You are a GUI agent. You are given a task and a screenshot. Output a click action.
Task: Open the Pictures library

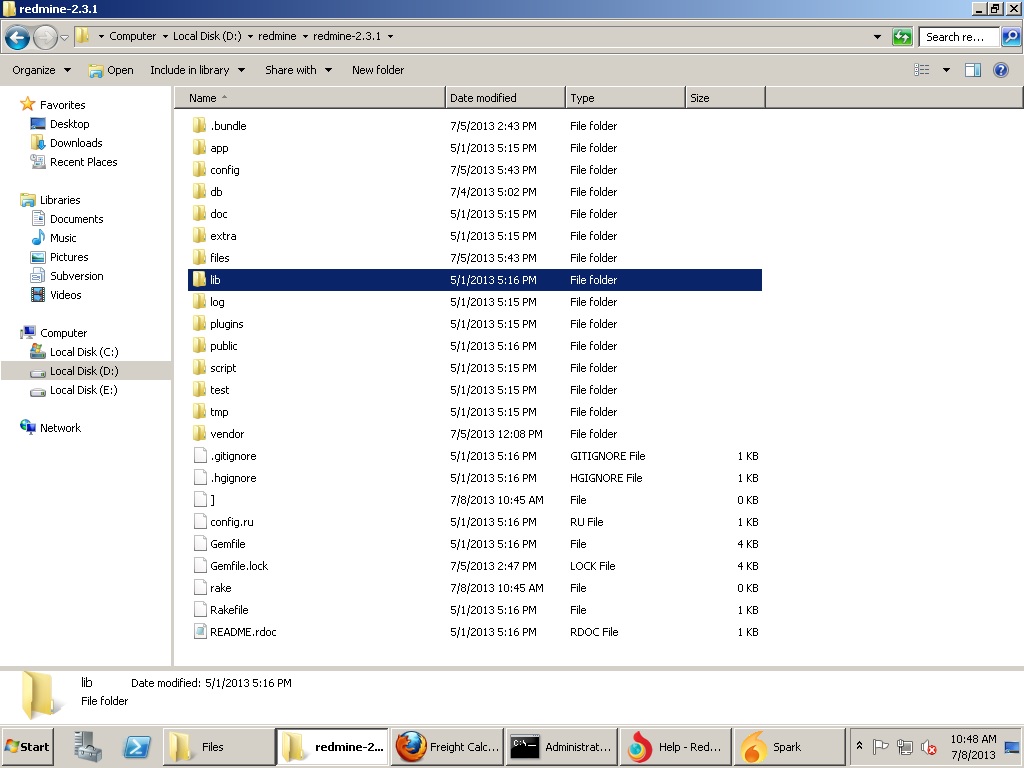point(69,257)
